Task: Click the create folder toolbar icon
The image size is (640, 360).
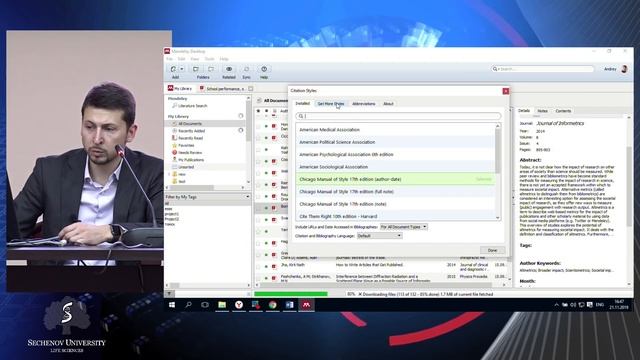Action: pyautogui.click(x=196, y=69)
